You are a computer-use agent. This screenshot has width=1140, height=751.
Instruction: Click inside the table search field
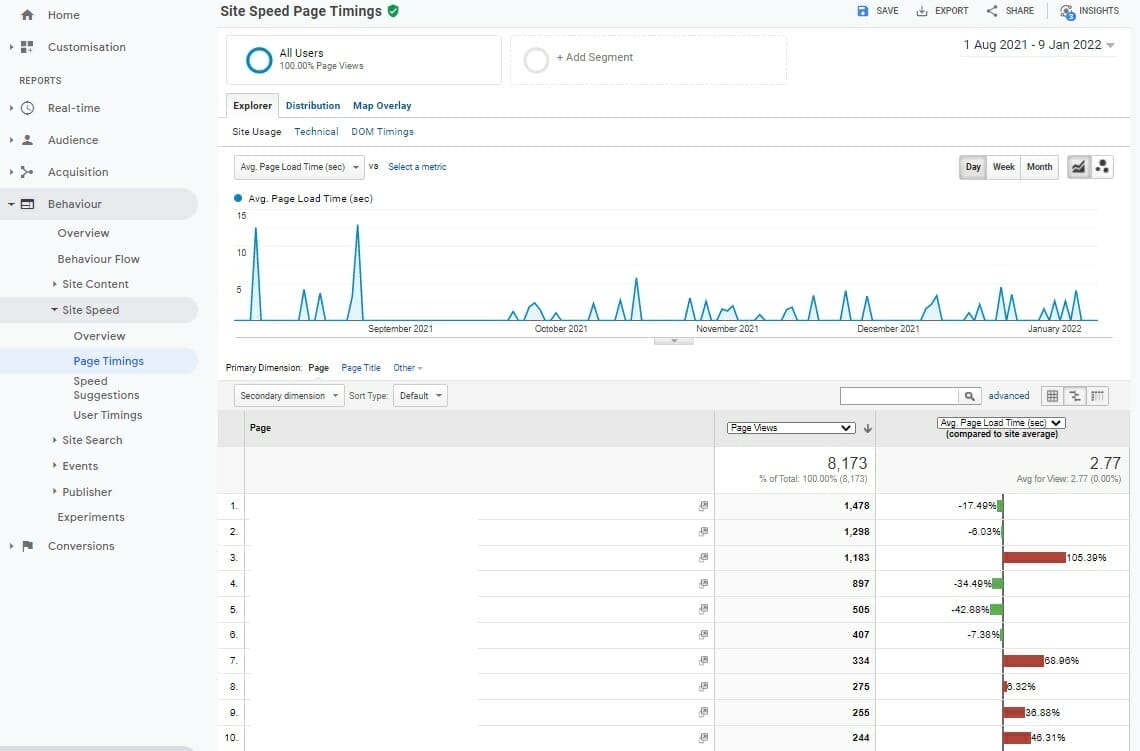pos(900,395)
